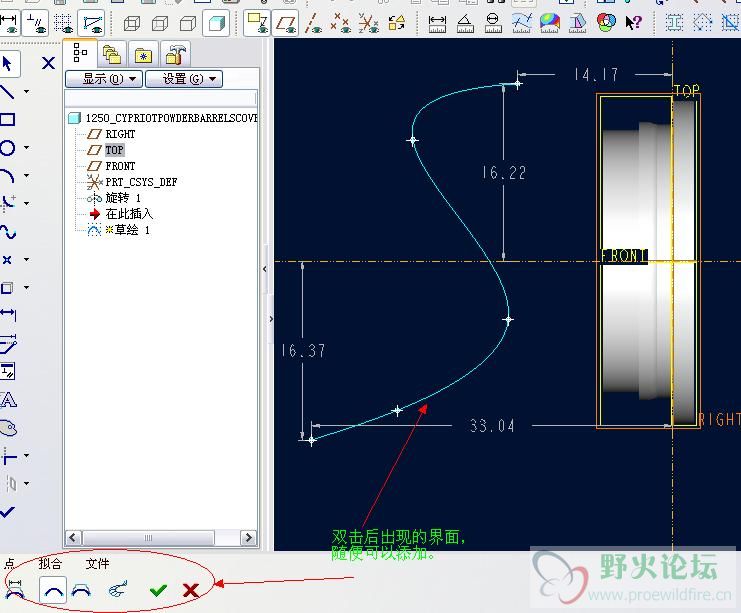Screen dimensions: 741x613
Task: Select the Create Dimension tool
Action: [7, 314]
